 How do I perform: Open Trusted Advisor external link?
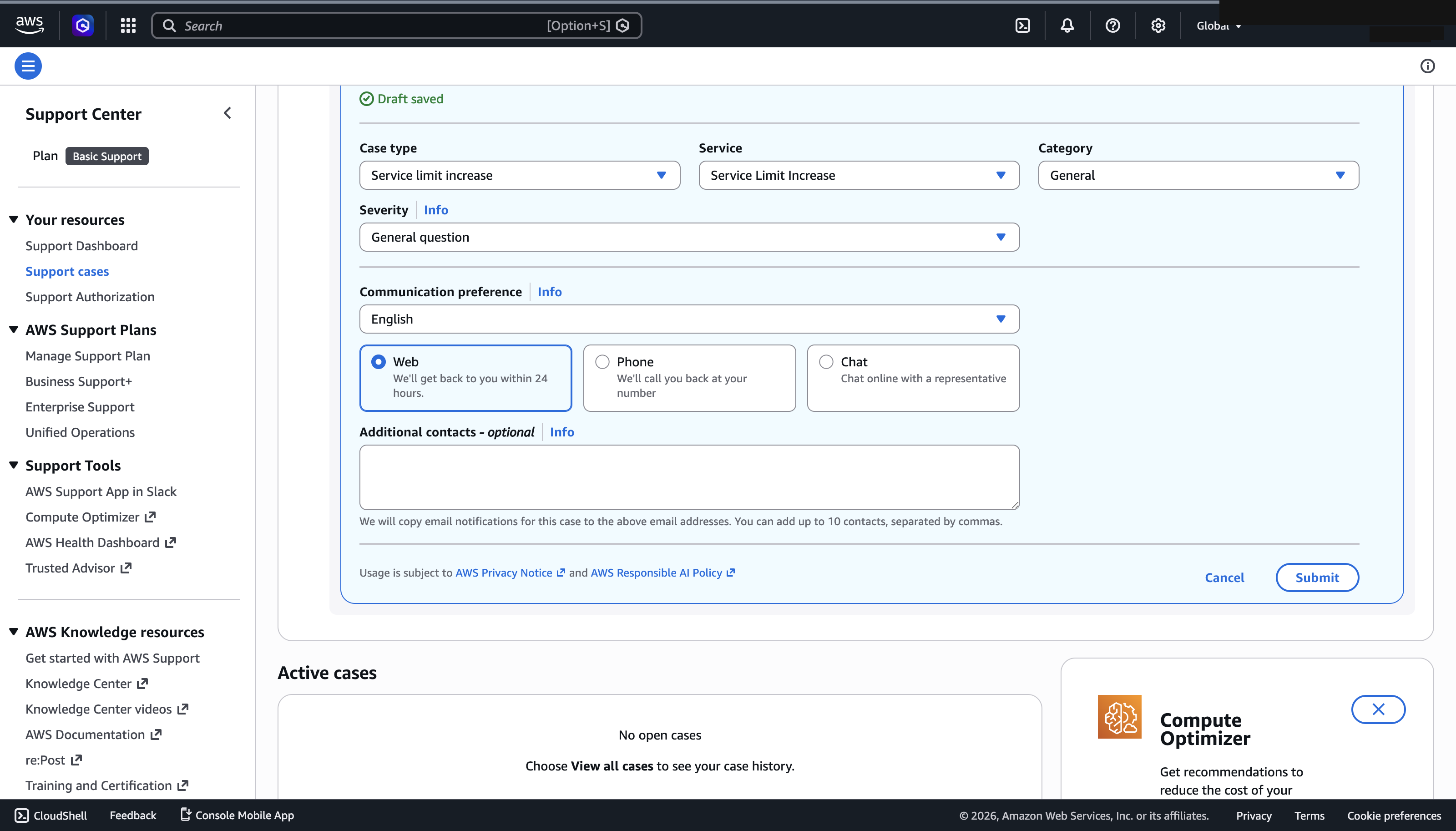78,568
